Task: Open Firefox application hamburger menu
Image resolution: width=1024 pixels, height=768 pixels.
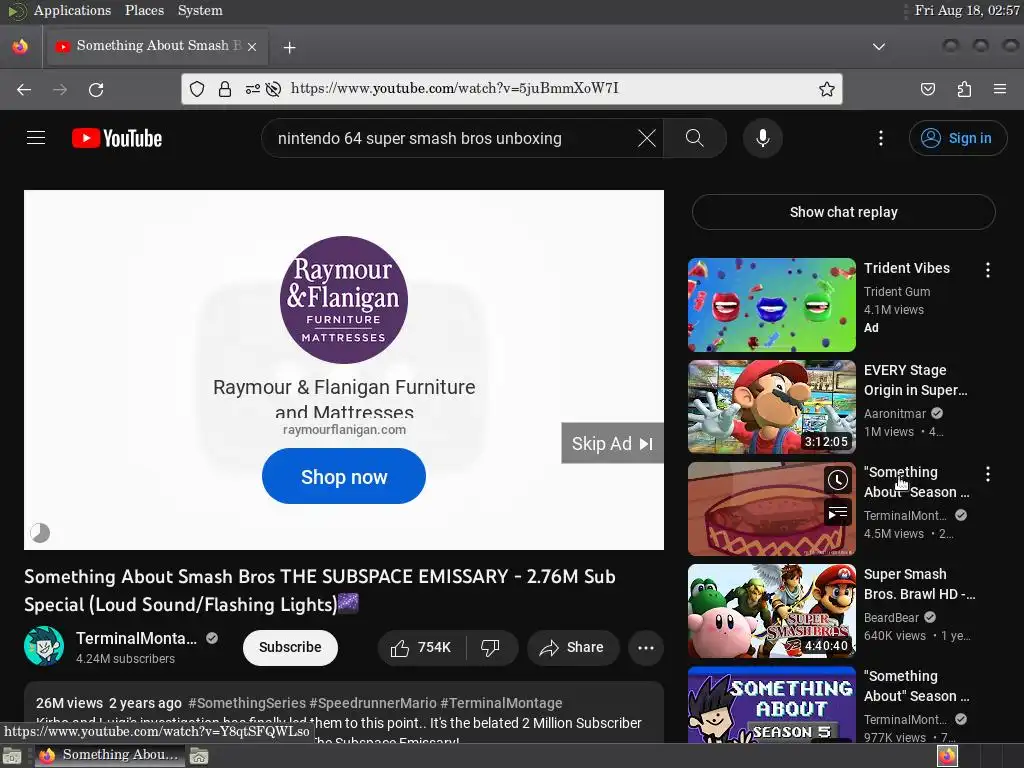Action: click(1000, 89)
